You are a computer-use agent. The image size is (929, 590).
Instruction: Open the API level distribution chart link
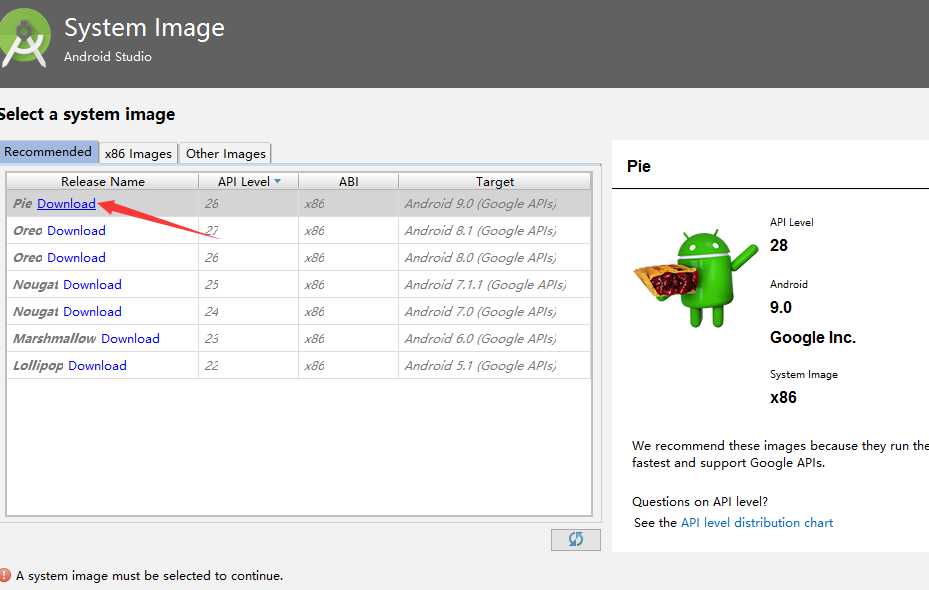[x=757, y=522]
